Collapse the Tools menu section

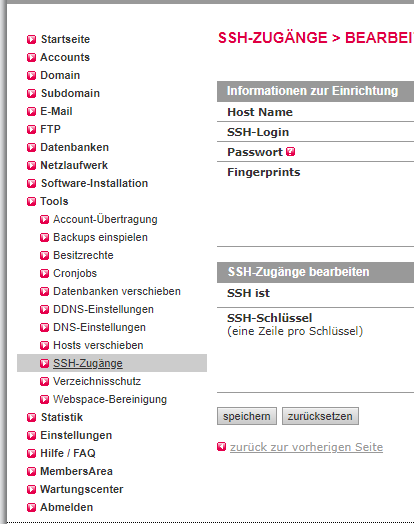[x=54, y=201]
